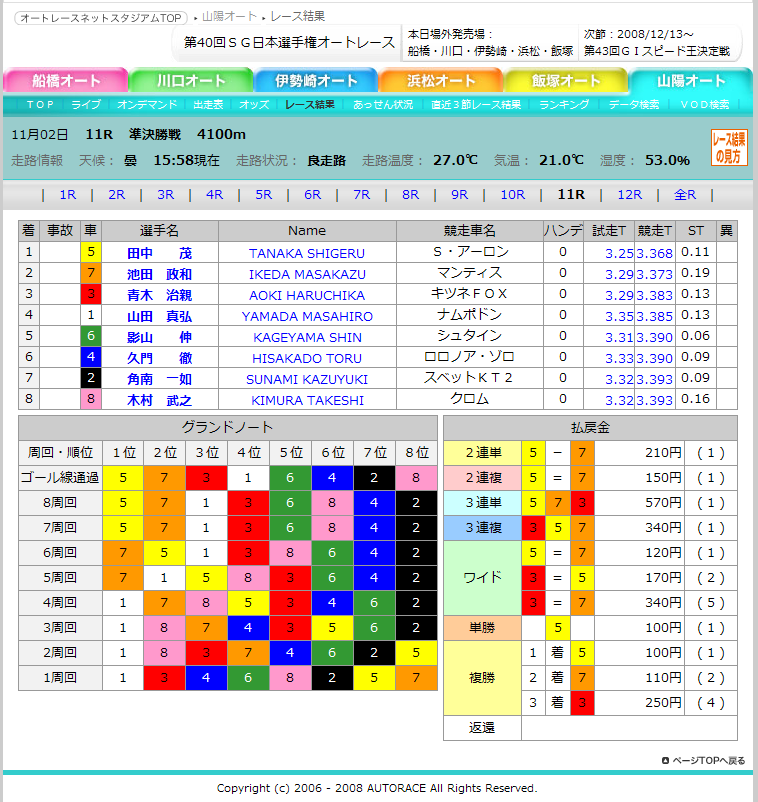Image resolution: width=758 pixels, height=802 pixels.
Task: Open 直近3節レース結果 menu item
Action: 476,104
